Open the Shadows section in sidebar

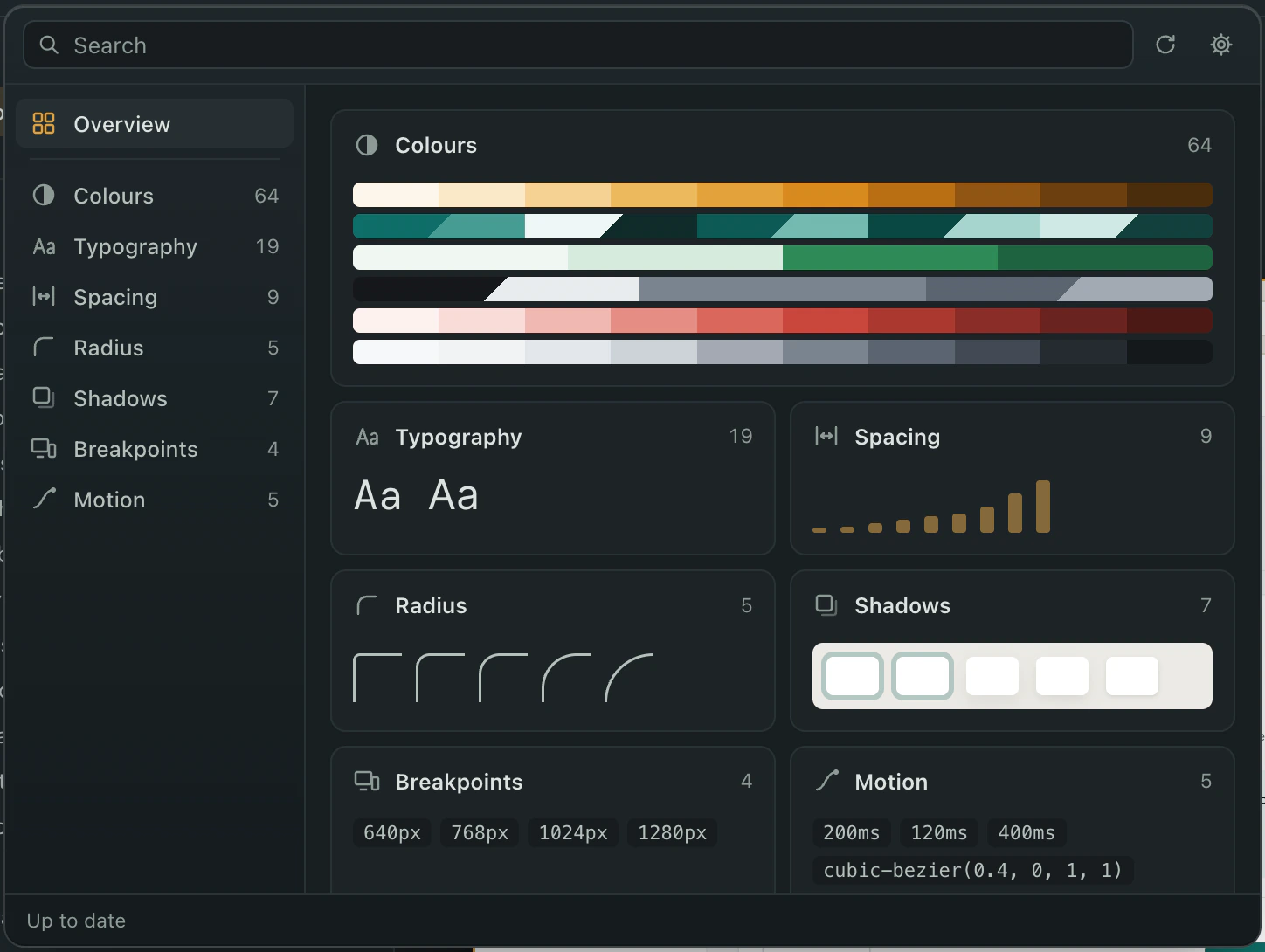tap(155, 398)
